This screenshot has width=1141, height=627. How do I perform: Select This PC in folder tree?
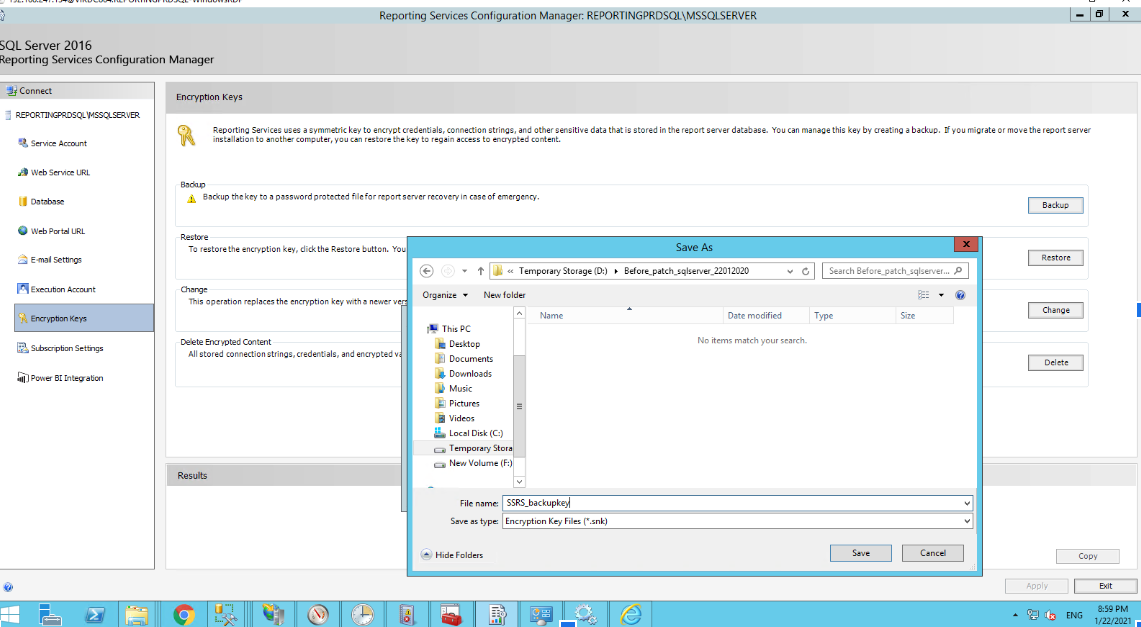click(449, 329)
